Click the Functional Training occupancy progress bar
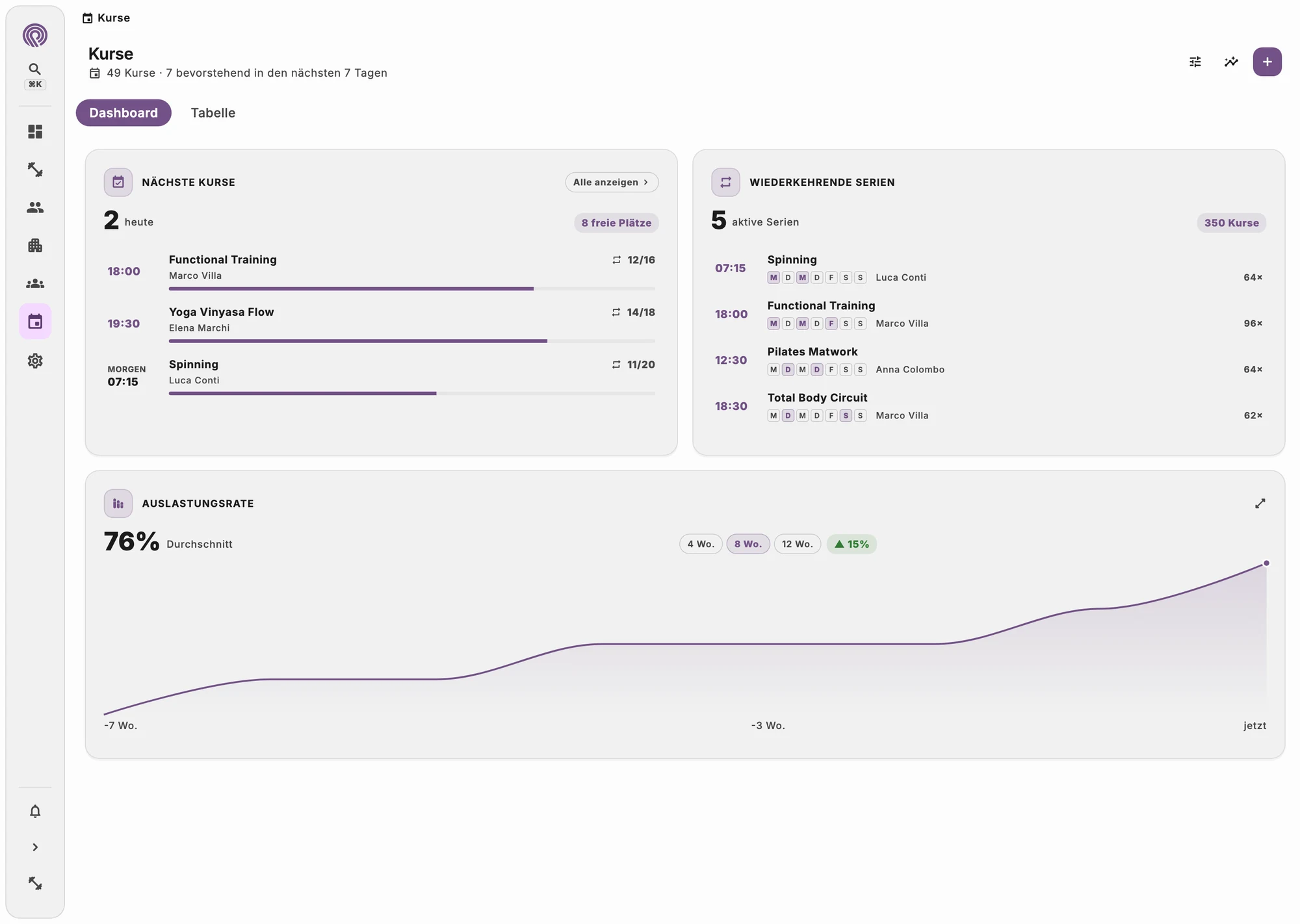The image size is (1300, 924). [412, 289]
